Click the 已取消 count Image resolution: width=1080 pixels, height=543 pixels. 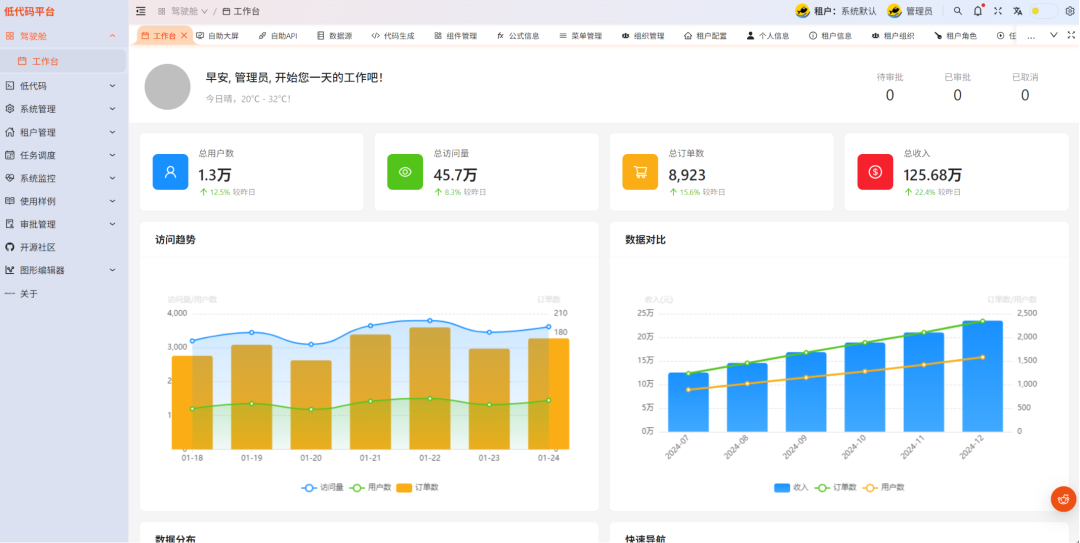1025,95
